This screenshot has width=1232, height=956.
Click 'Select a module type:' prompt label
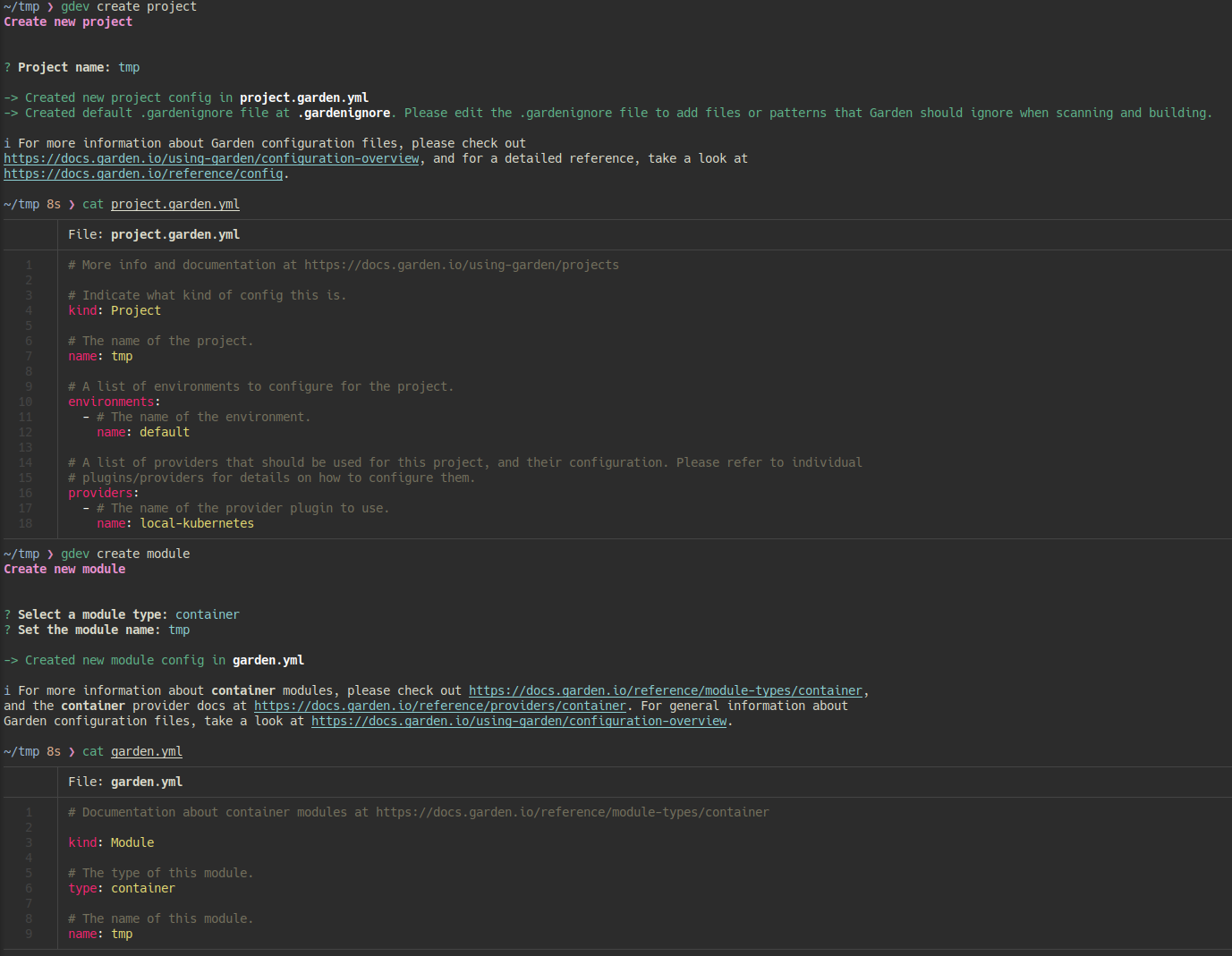click(x=93, y=614)
